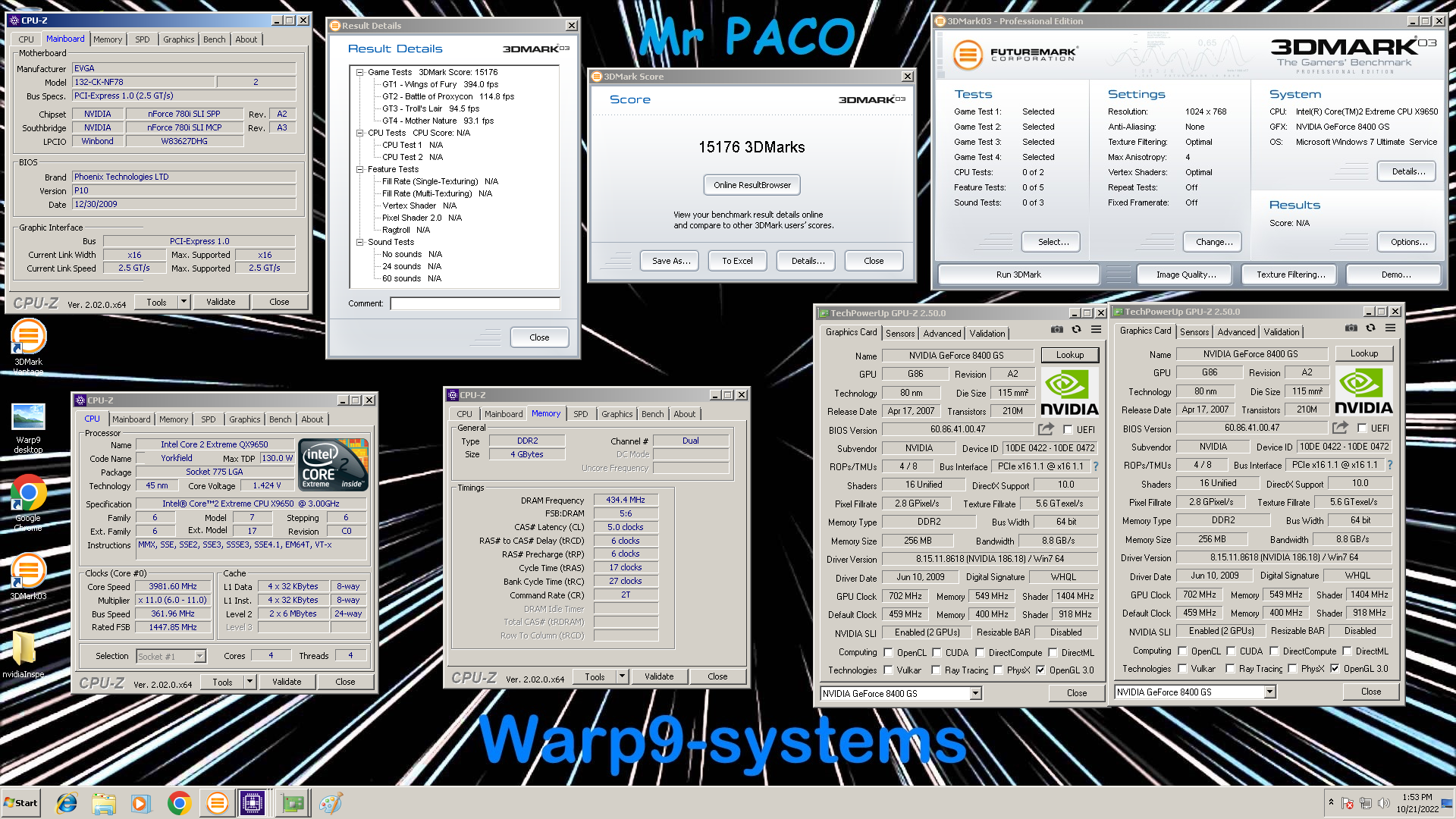Image resolution: width=1456 pixels, height=819 pixels.
Task: Click the refresh icon in right GPU-Z window
Action: (x=1370, y=328)
